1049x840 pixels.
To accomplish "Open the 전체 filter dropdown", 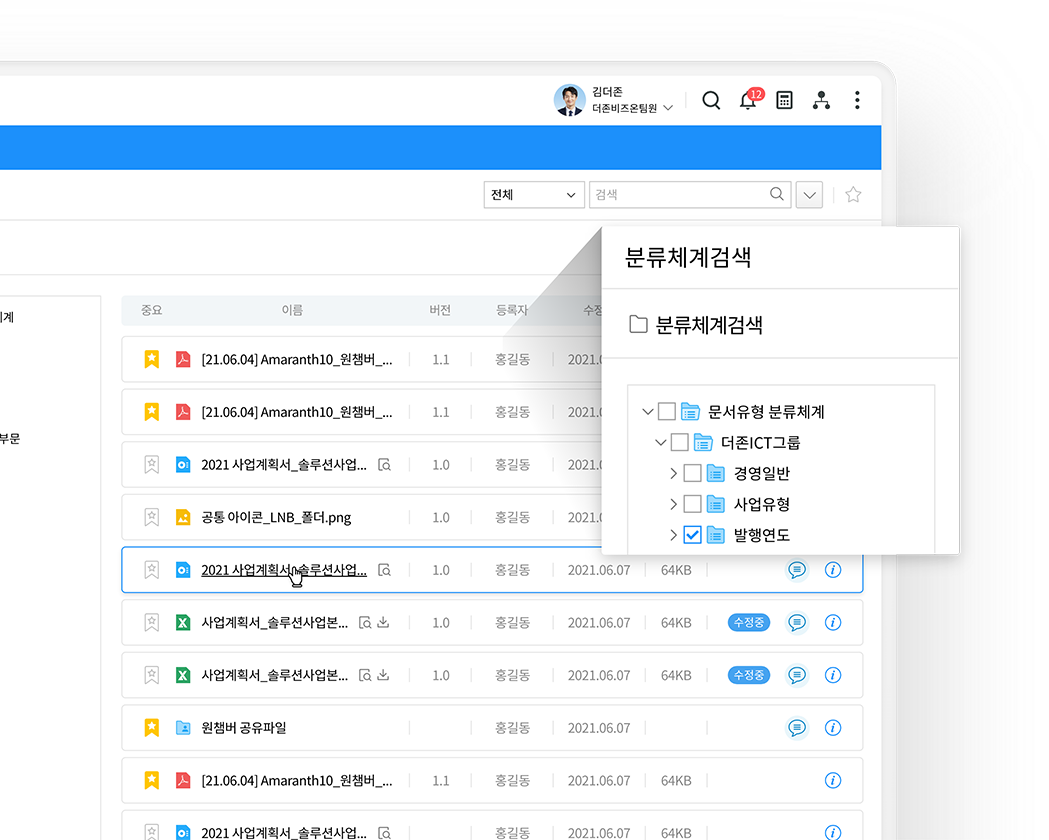I will click(x=534, y=195).
